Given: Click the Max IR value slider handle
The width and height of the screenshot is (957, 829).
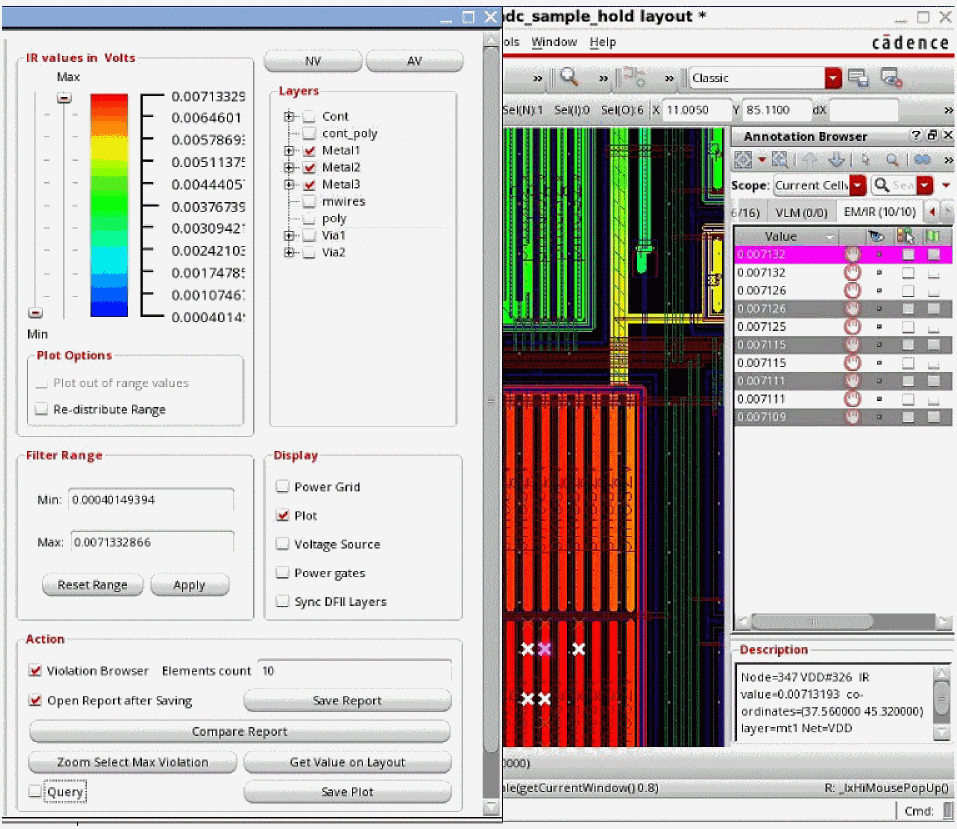Looking at the screenshot, I should point(64,98).
